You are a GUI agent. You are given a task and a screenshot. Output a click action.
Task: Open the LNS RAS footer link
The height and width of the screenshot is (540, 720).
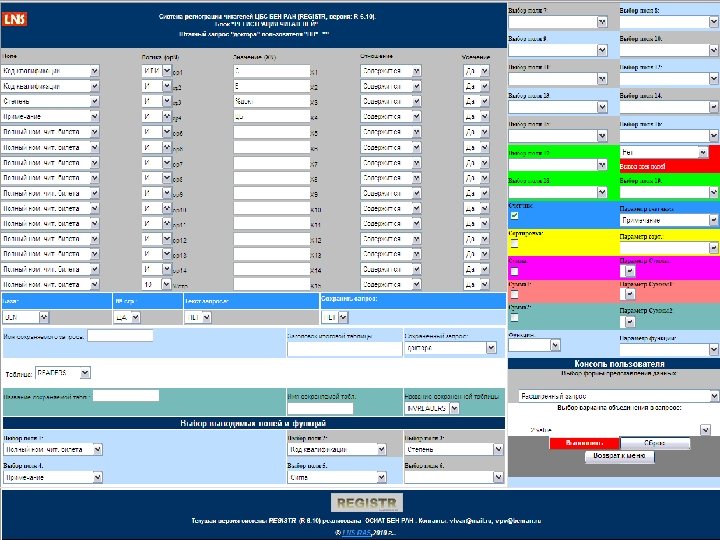coord(356,533)
